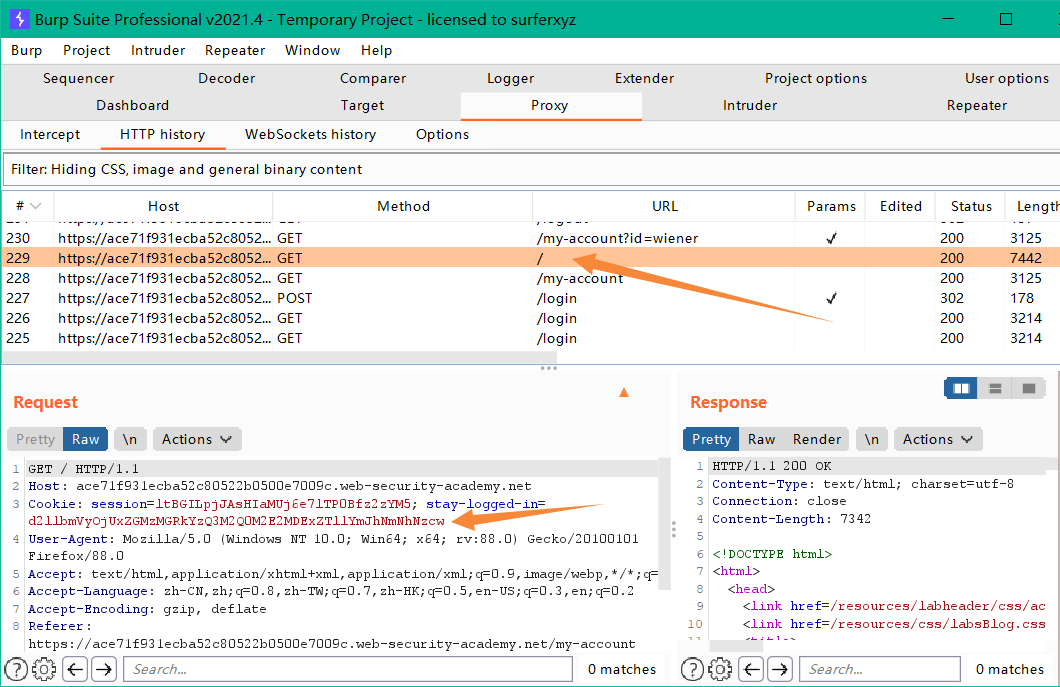Open Actions dropdown in Response panel
1060x687 pixels.
(x=938, y=439)
